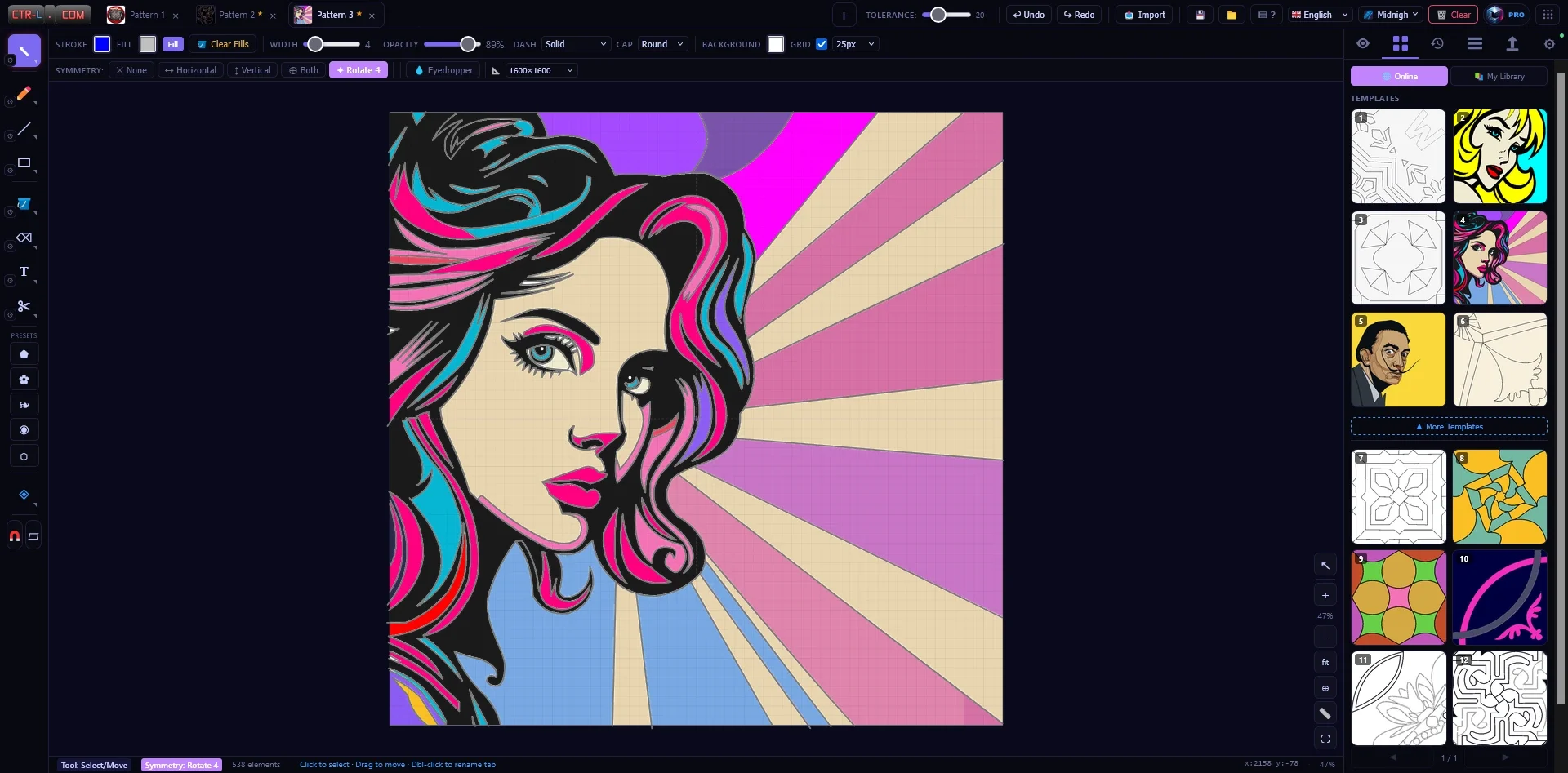Enable Horizontal symmetry
1568x773 pixels.
(x=190, y=70)
